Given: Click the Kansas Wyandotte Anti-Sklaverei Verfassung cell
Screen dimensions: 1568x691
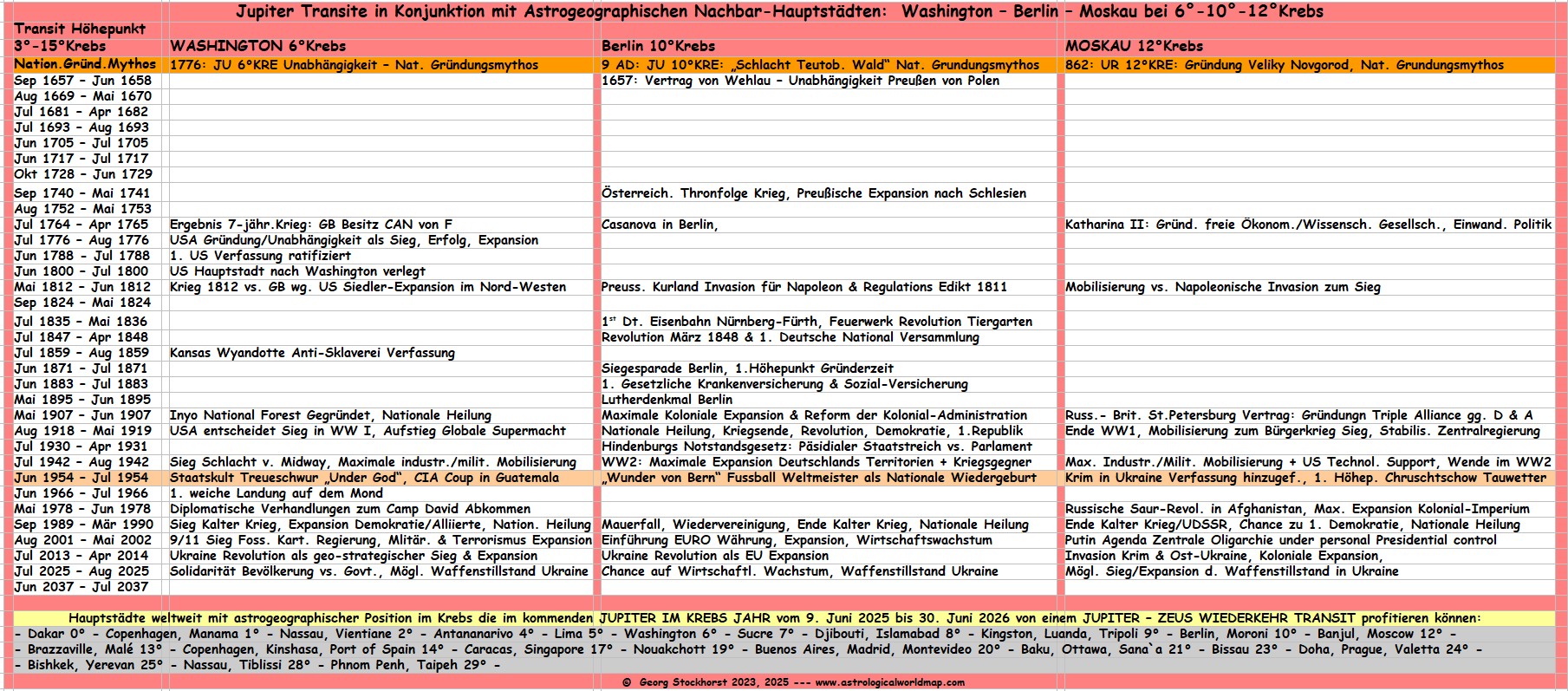Looking at the screenshot, I should [312, 353].
